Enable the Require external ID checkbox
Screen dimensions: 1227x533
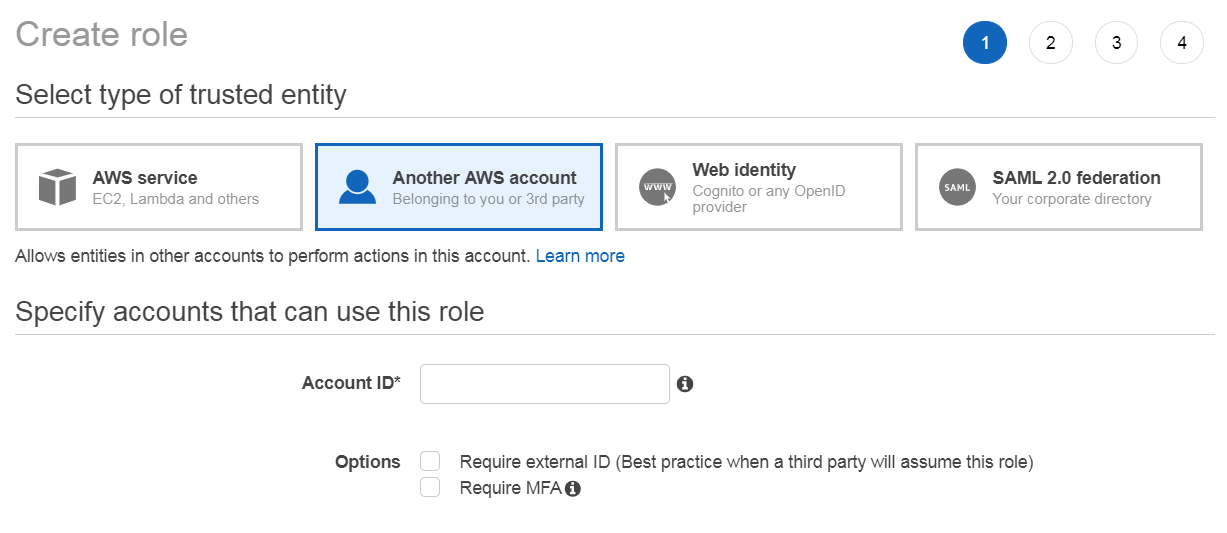430,461
